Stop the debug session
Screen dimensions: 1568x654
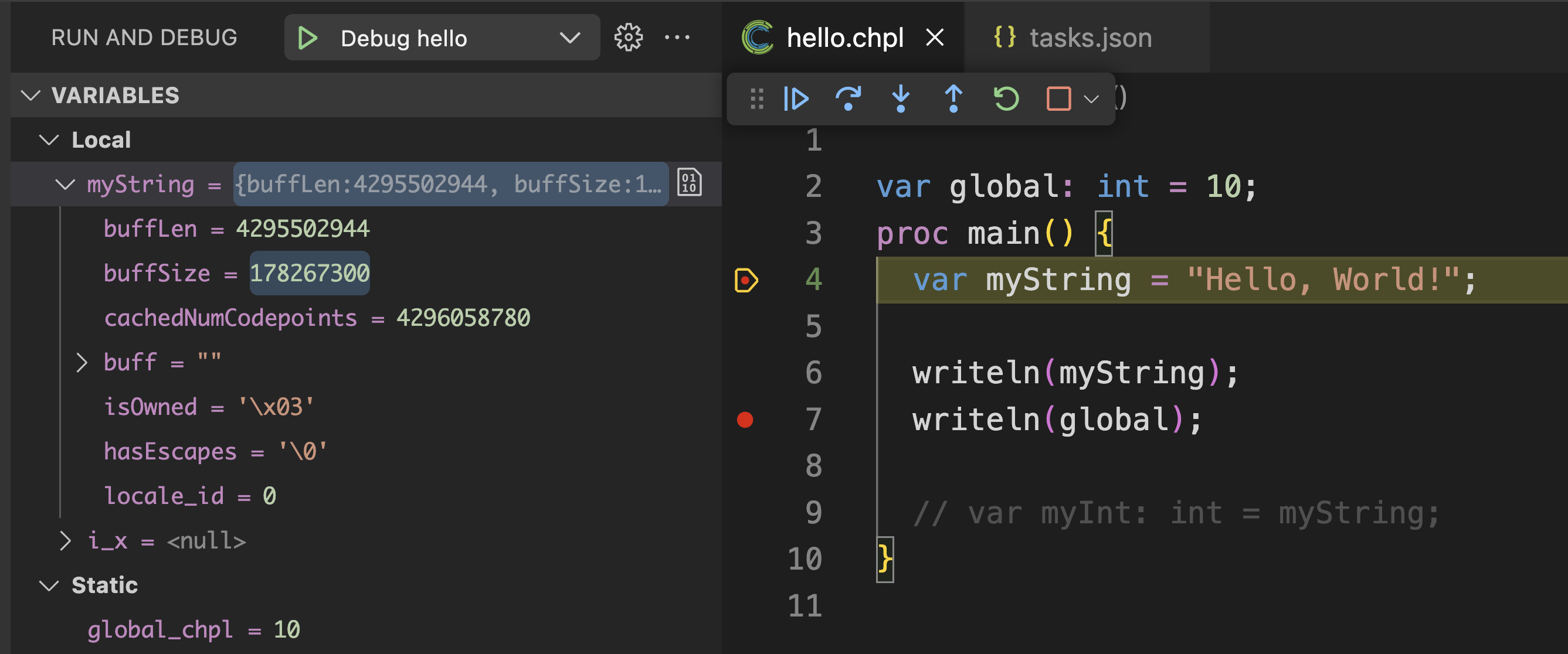coord(1058,98)
